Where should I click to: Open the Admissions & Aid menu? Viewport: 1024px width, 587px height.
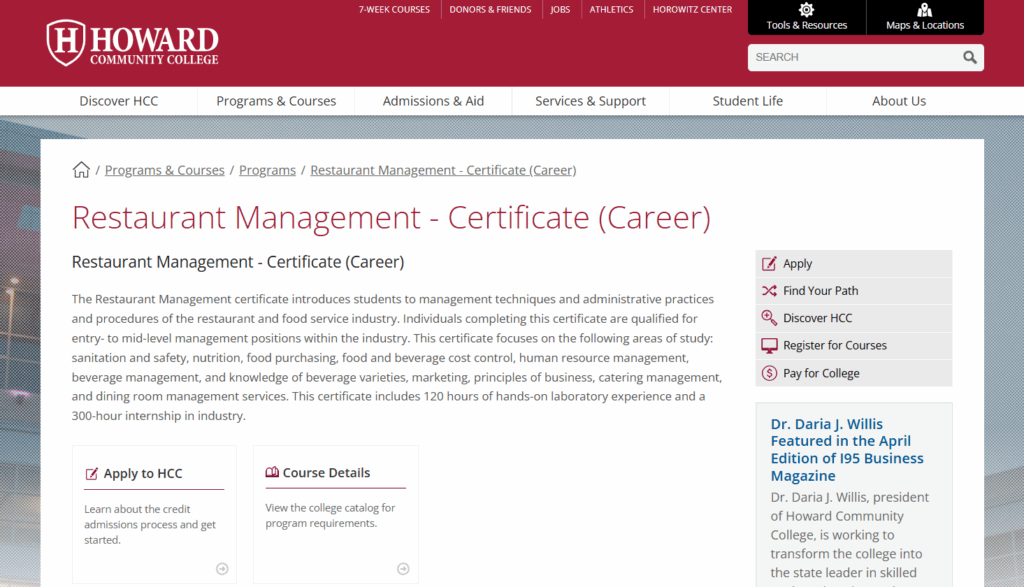coord(434,101)
